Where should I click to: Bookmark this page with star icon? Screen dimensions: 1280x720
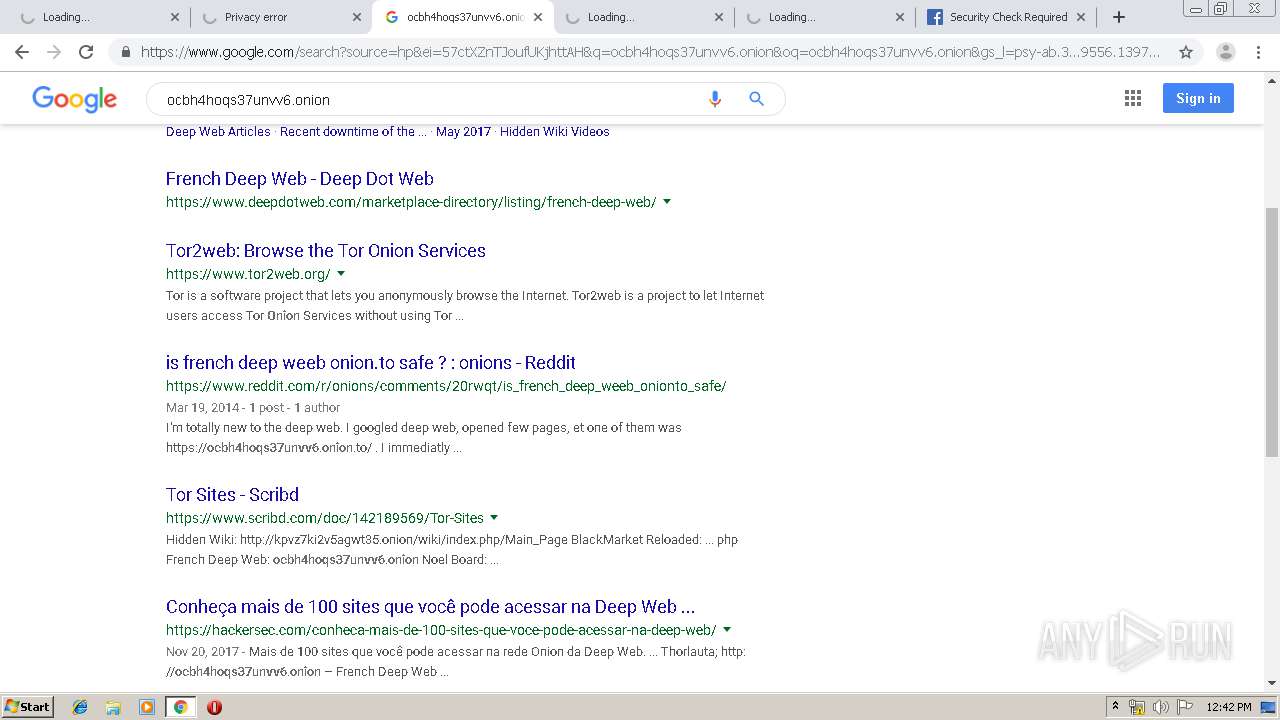1186,52
